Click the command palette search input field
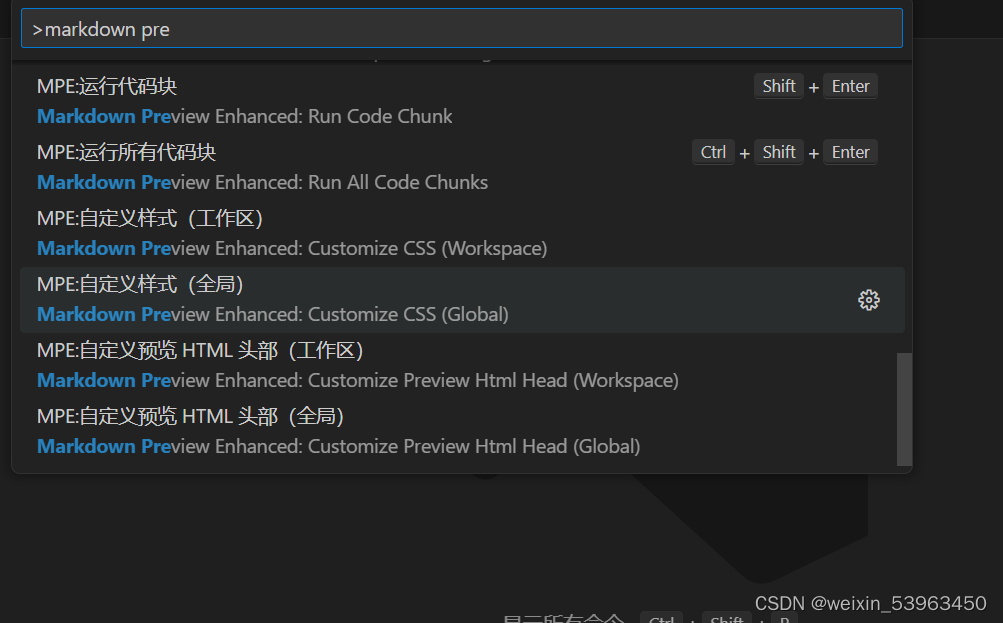 click(x=463, y=28)
